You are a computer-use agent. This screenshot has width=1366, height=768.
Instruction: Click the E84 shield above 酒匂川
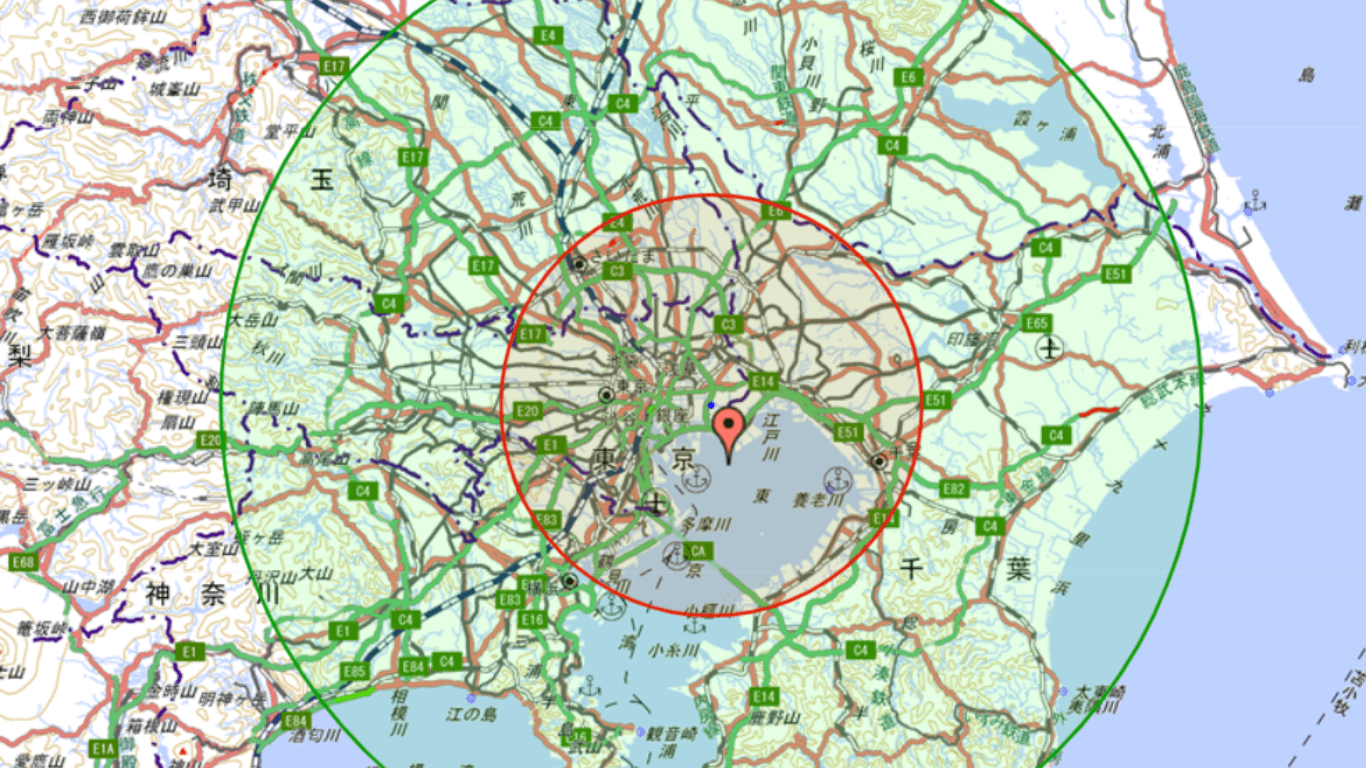(x=294, y=721)
